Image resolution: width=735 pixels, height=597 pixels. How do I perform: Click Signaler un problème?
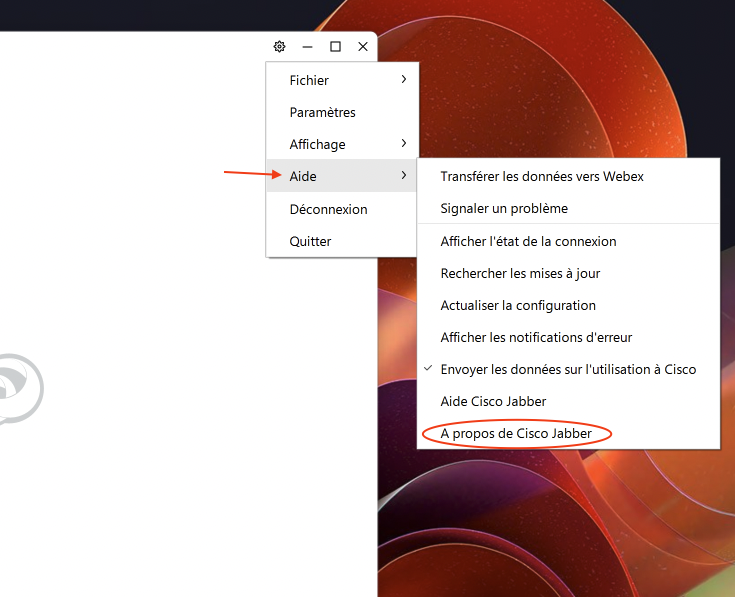point(504,208)
